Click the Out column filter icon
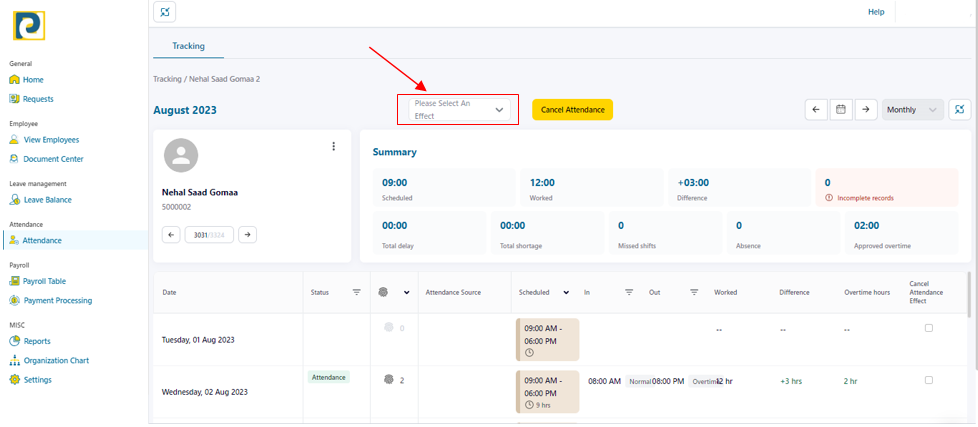978x427 pixels. 694,292
